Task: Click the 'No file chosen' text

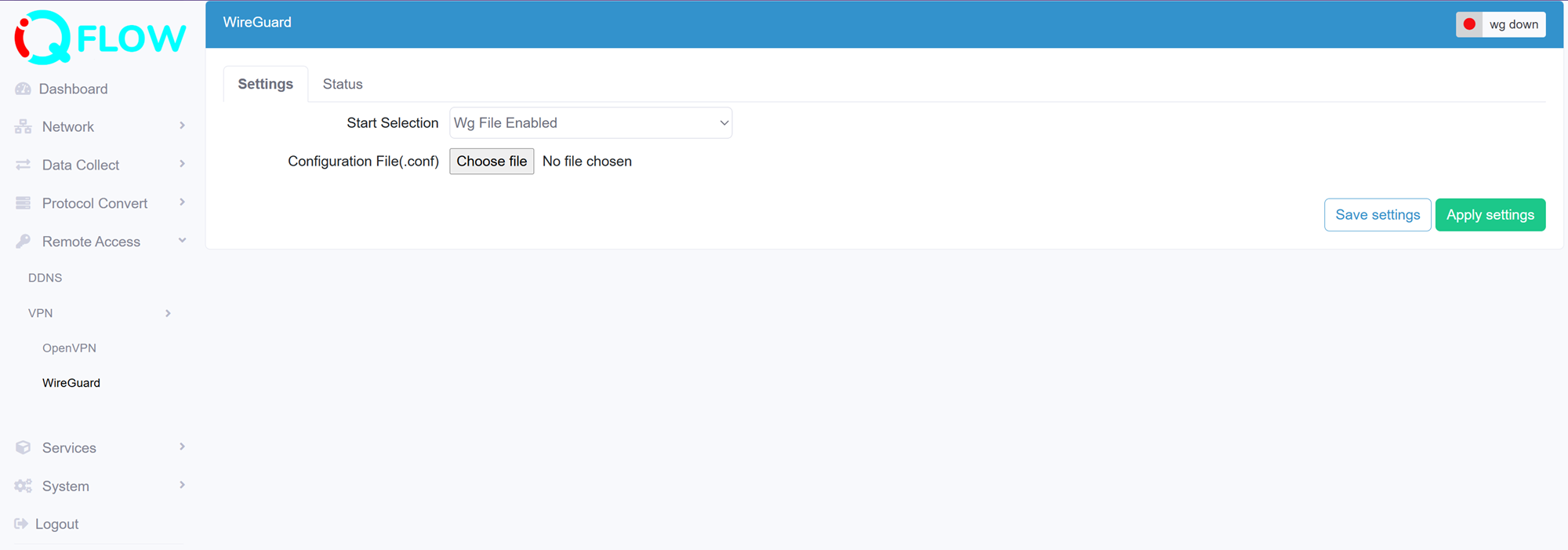Action: [587, 161]
